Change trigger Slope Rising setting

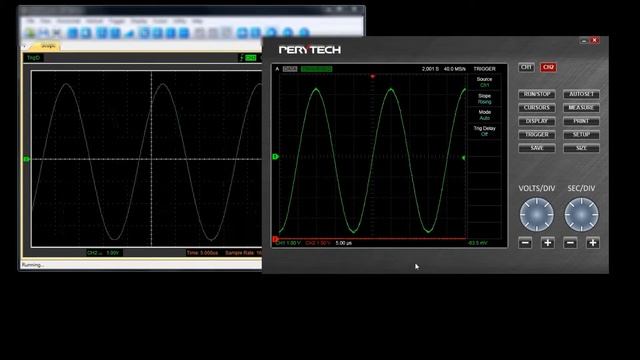point(484,99)
